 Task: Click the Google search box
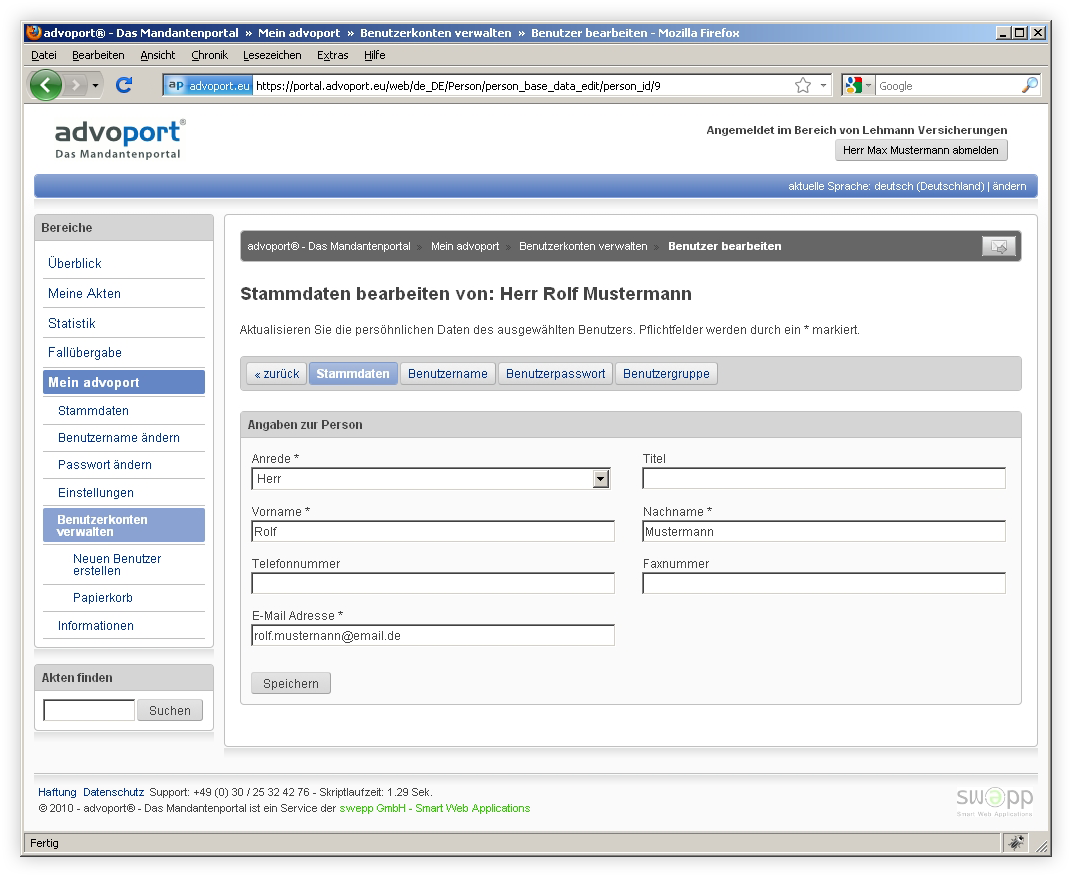(947, 85)
